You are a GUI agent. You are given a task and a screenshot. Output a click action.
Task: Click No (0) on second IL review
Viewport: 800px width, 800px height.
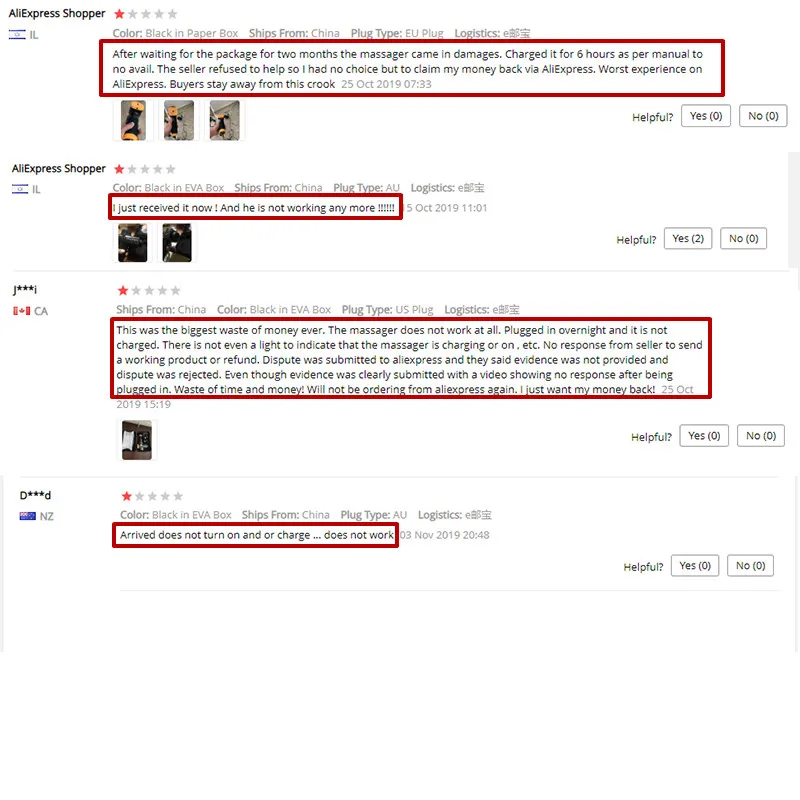[x=743, y=238]
